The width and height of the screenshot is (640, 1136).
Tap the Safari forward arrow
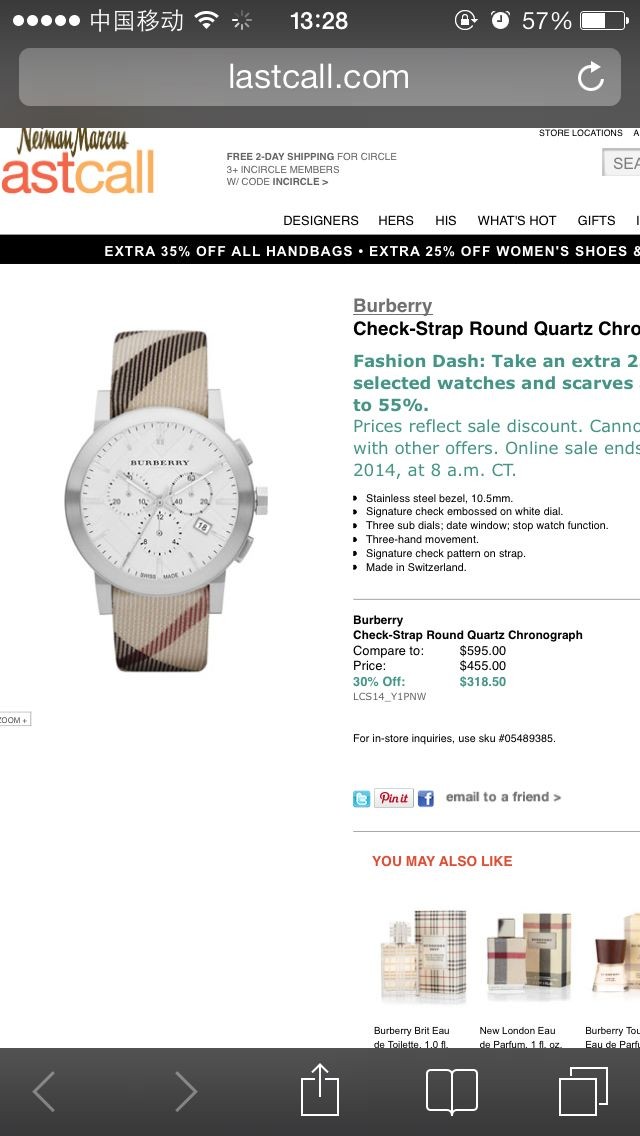186,1091
